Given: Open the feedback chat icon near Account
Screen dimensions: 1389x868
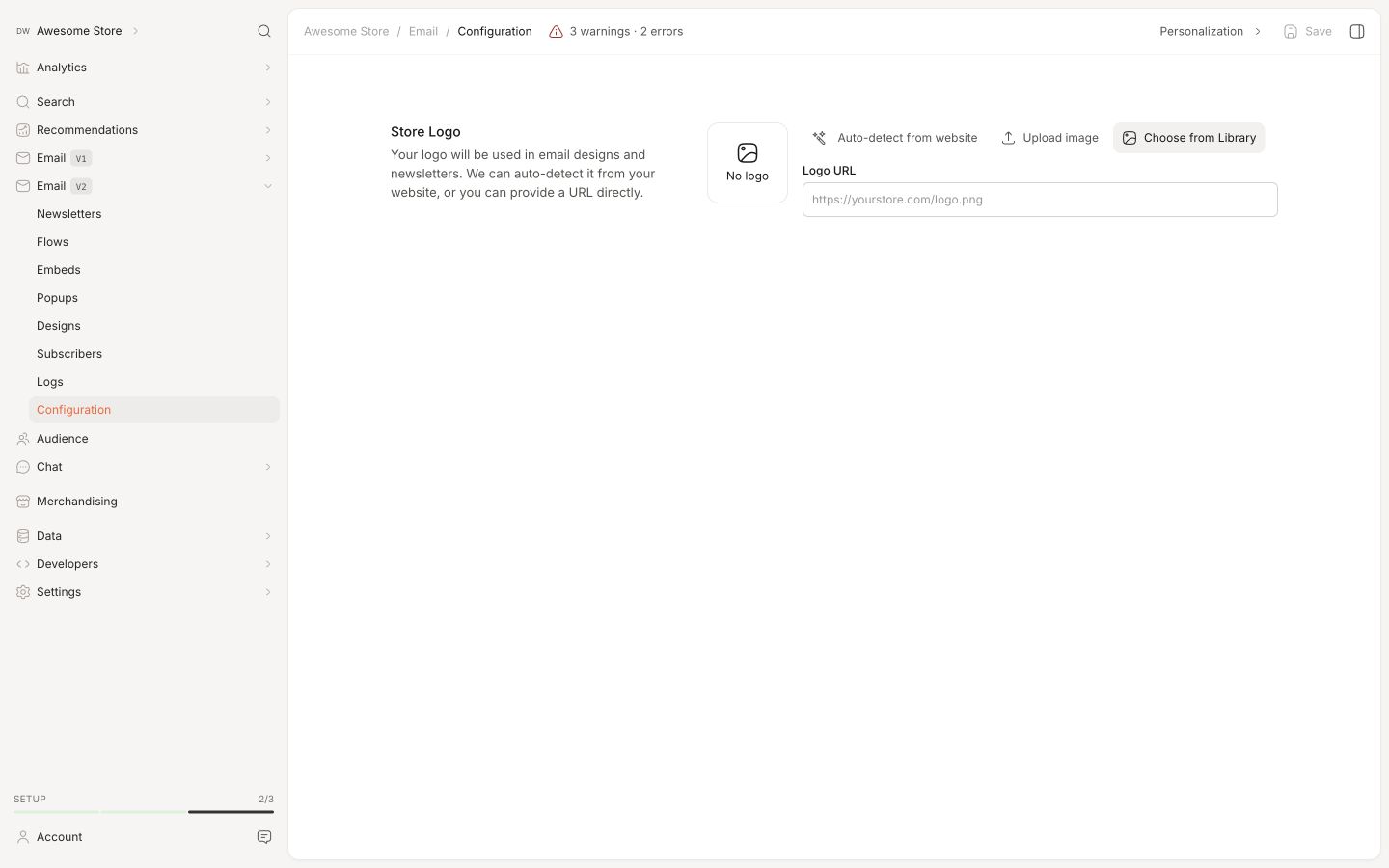Looking at the screenshot, I should 264,837.
